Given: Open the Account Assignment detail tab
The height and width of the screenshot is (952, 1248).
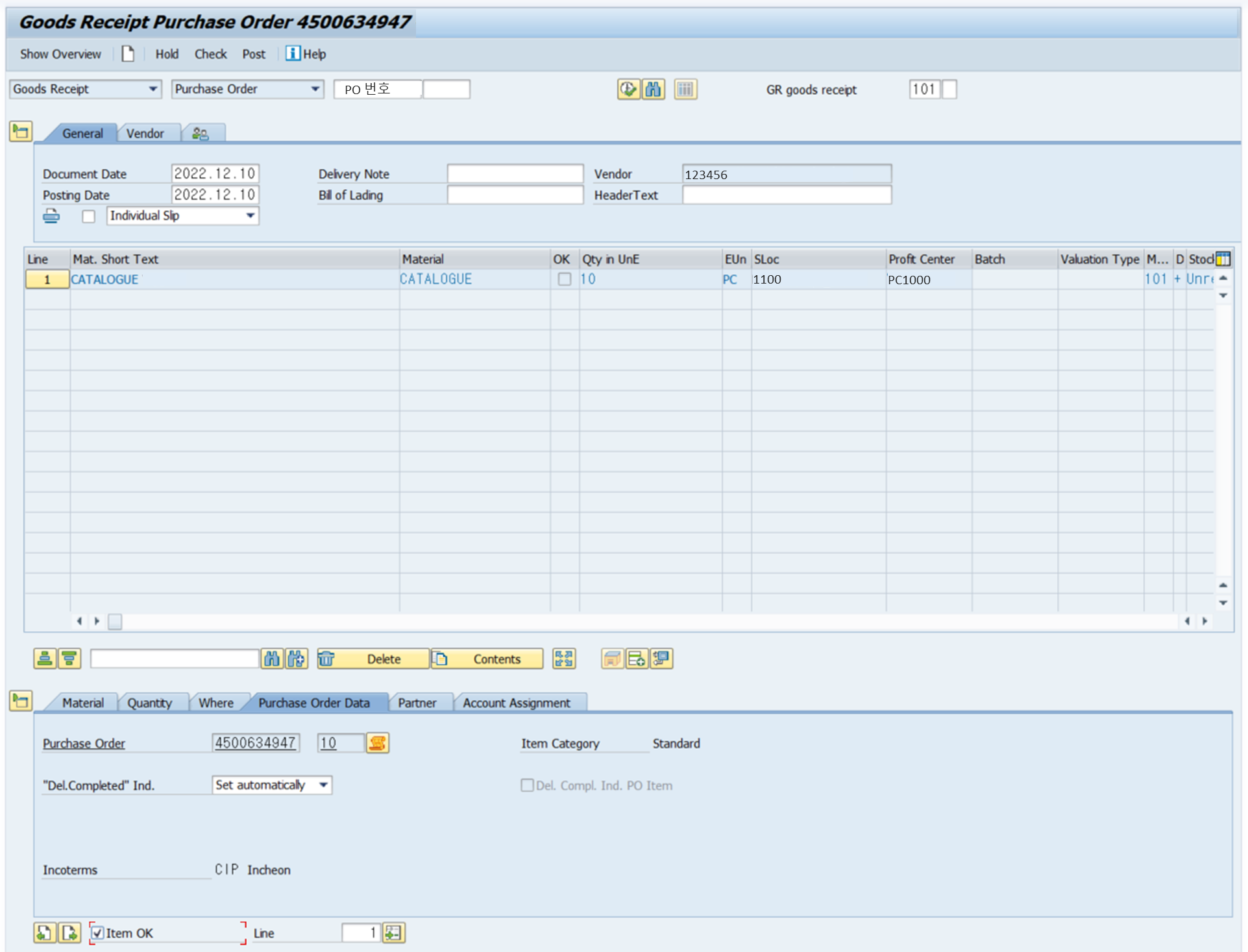Looking at the screenshot, I should click(x=516, y=703).
